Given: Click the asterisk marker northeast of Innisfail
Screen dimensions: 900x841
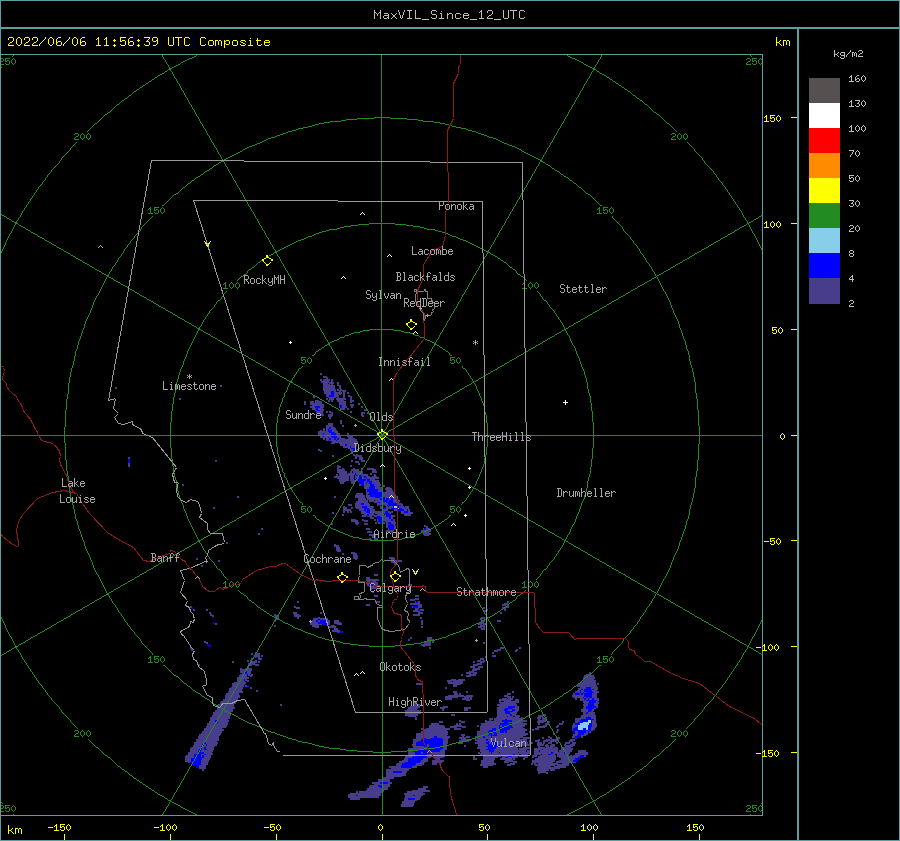Looking at the screenshot, I should (x=475, y=343).
